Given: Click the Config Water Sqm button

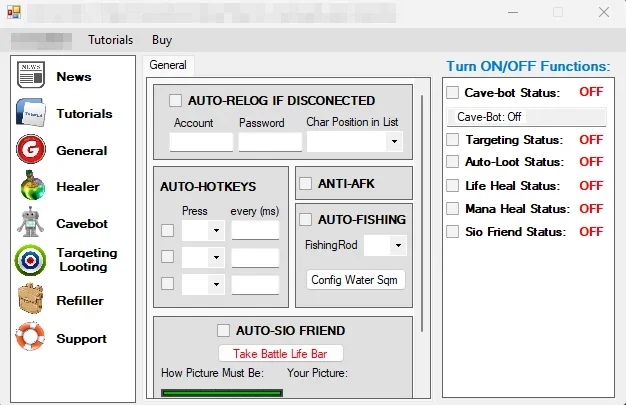Looking at the screenshot, I should coord(355,280).
